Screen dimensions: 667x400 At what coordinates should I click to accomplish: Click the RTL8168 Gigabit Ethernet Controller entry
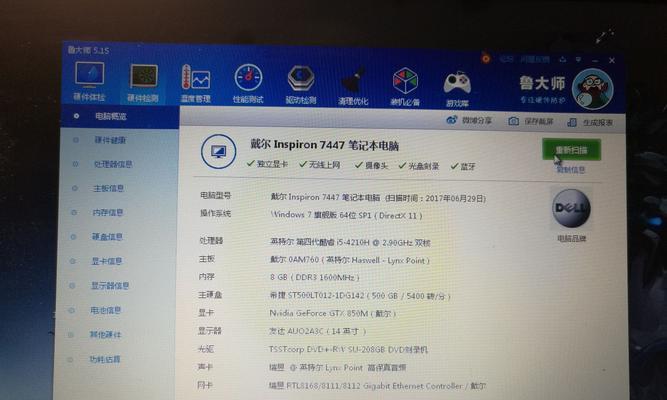pos(377,386)
